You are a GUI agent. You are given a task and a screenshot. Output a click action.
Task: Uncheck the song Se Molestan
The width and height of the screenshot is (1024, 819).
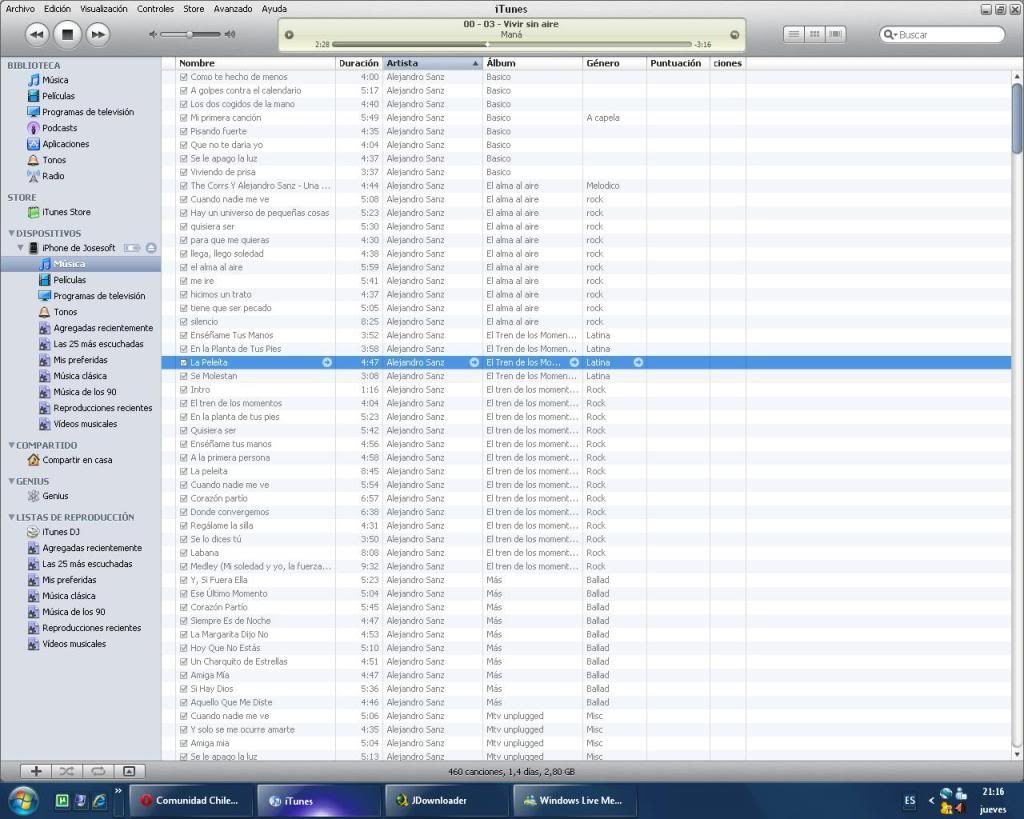click(x=184, y=376)
